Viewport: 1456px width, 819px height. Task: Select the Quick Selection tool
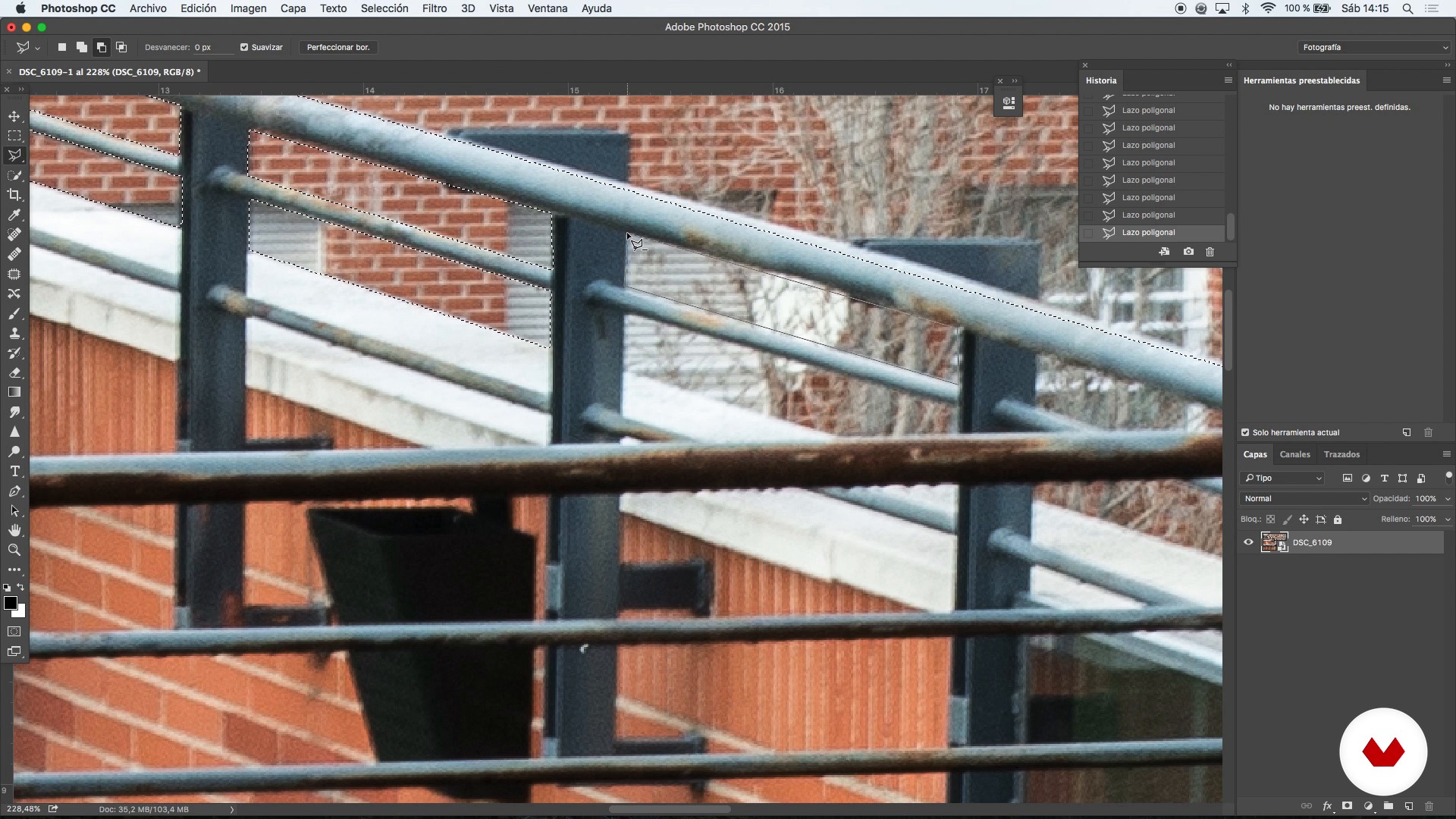[x=14, y=175]
